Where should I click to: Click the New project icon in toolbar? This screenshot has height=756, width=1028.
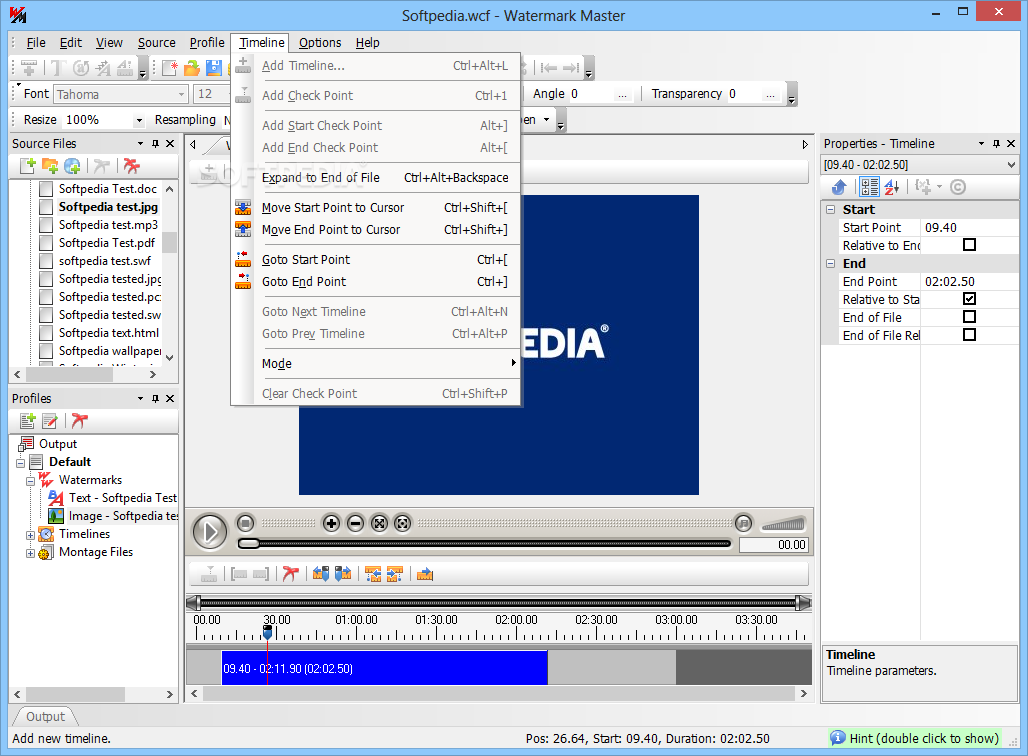pyautogui.click(x=169, y=68)
